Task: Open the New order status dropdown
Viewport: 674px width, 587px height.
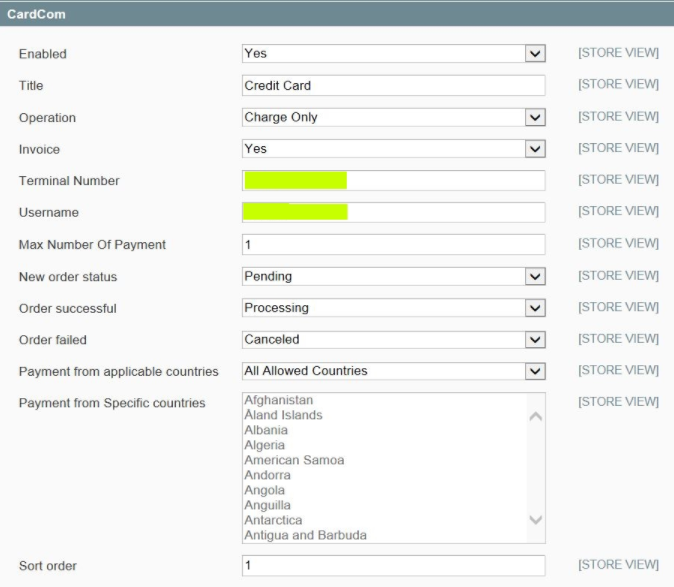Action: coord(393,276)
